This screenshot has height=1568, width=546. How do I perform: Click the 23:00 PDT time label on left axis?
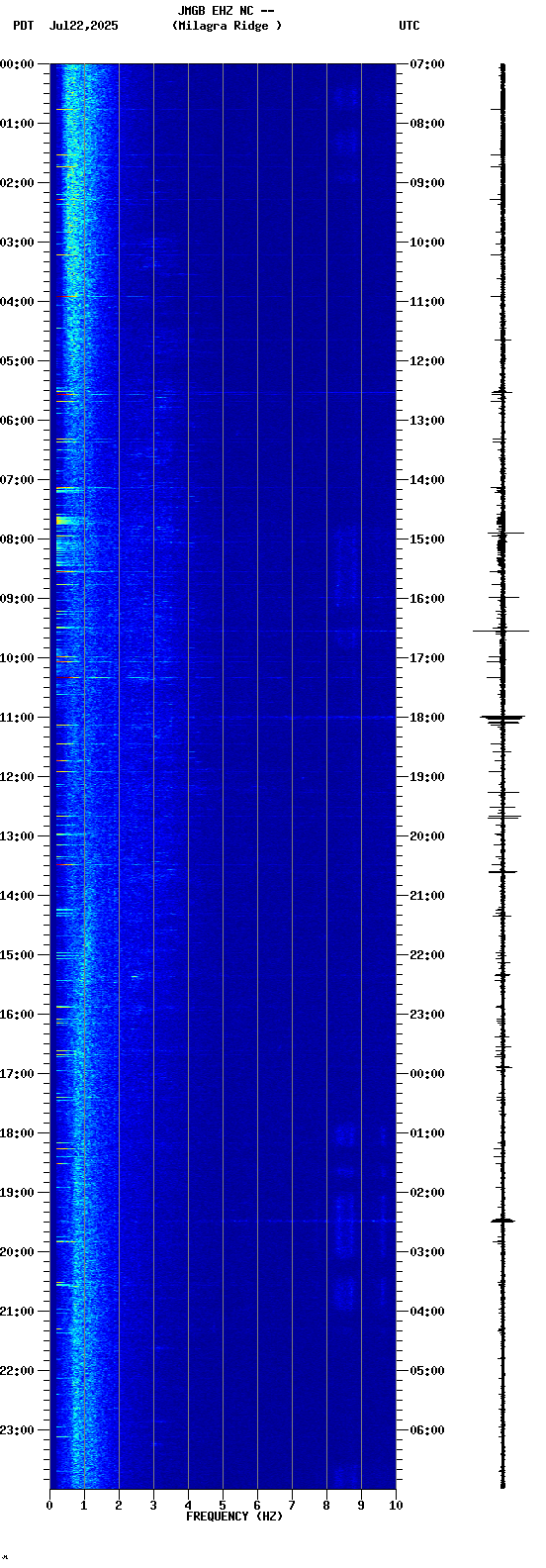point(17,1430)
